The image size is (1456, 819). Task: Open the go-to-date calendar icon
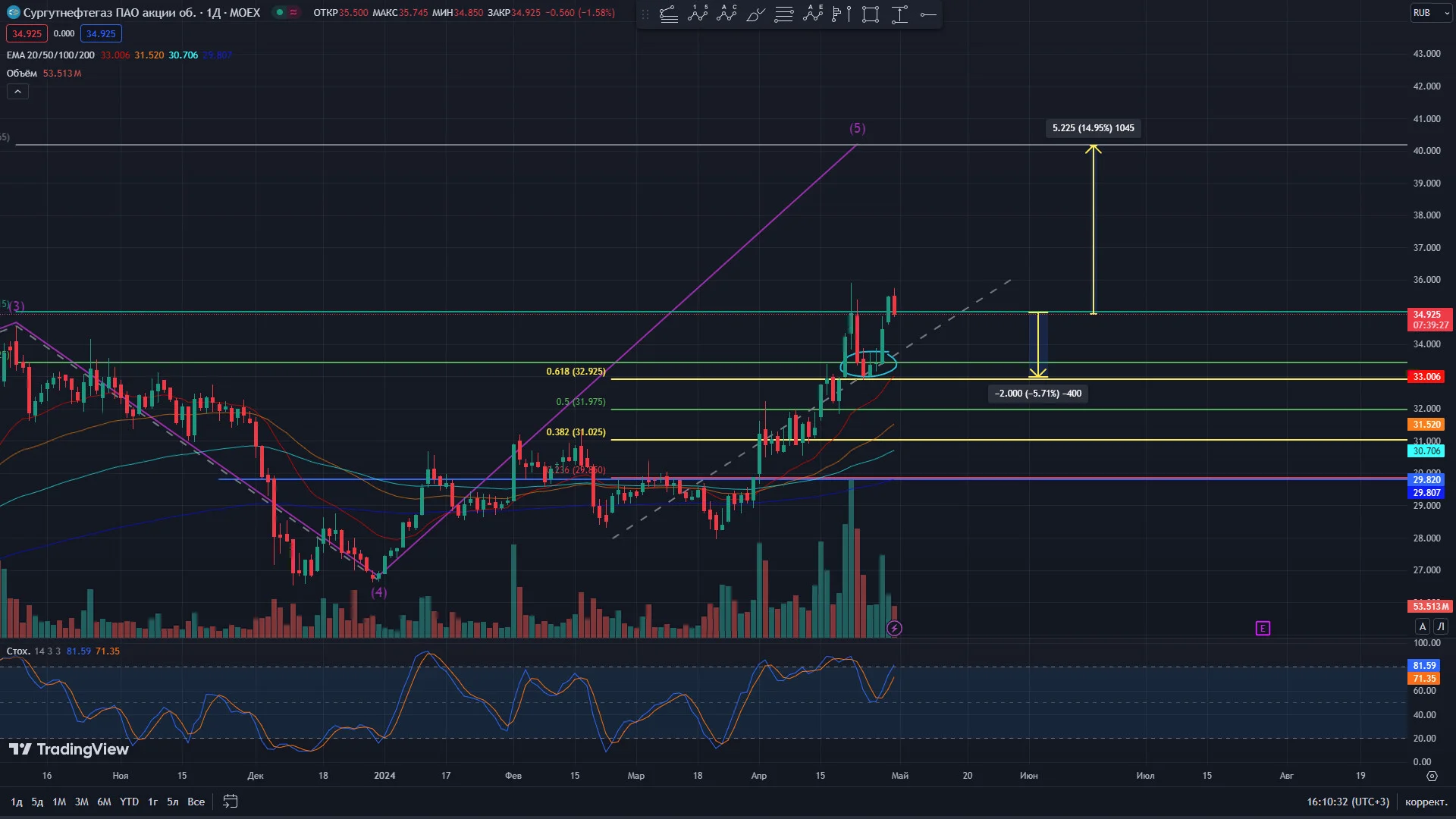(x=231, y=802)
